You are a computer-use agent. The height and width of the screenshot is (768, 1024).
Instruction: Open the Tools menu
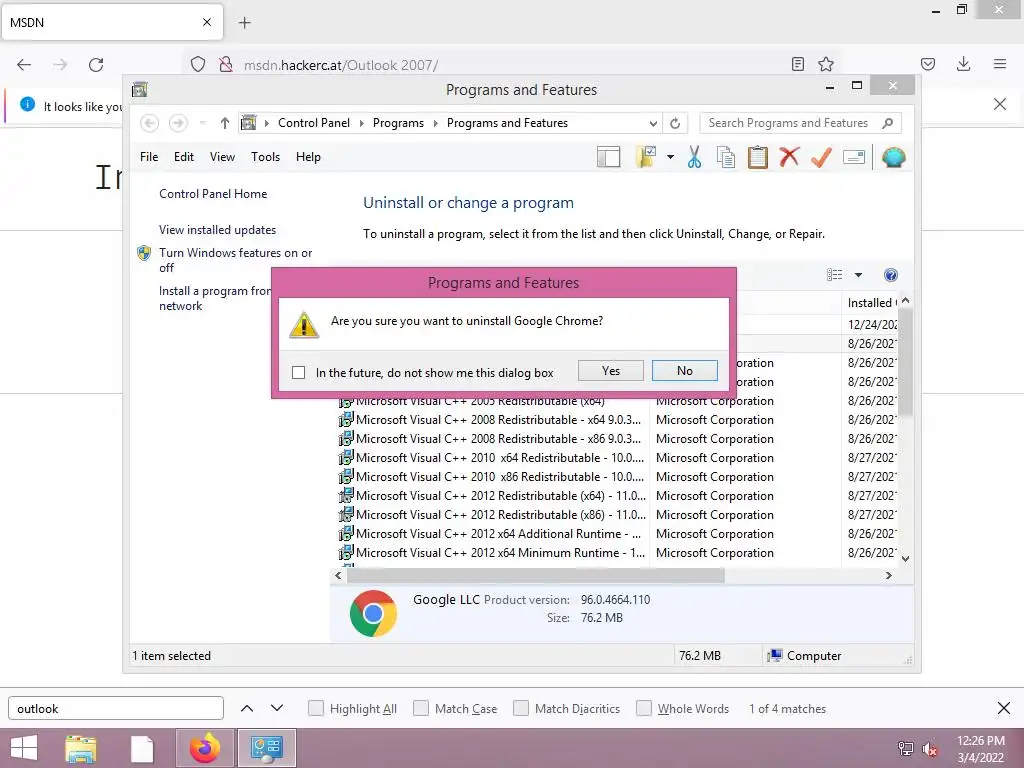(265, 157)
